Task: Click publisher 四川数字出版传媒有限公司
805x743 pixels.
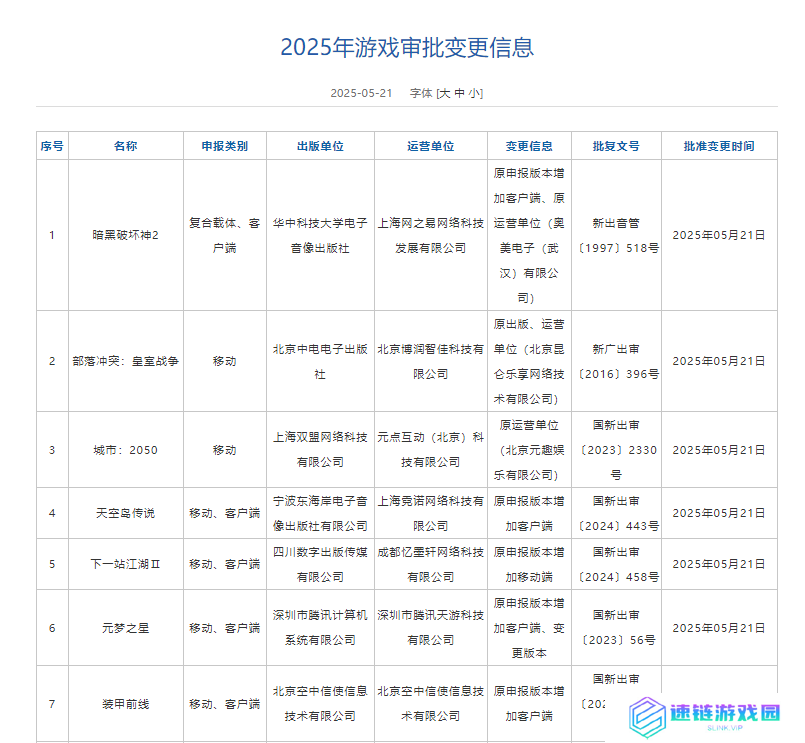Action: [x=320, y=564]
